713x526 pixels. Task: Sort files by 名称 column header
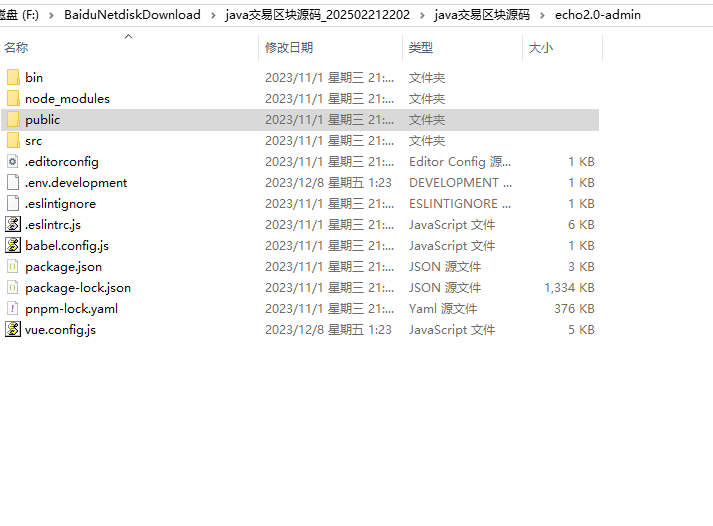tap(17, 48)
